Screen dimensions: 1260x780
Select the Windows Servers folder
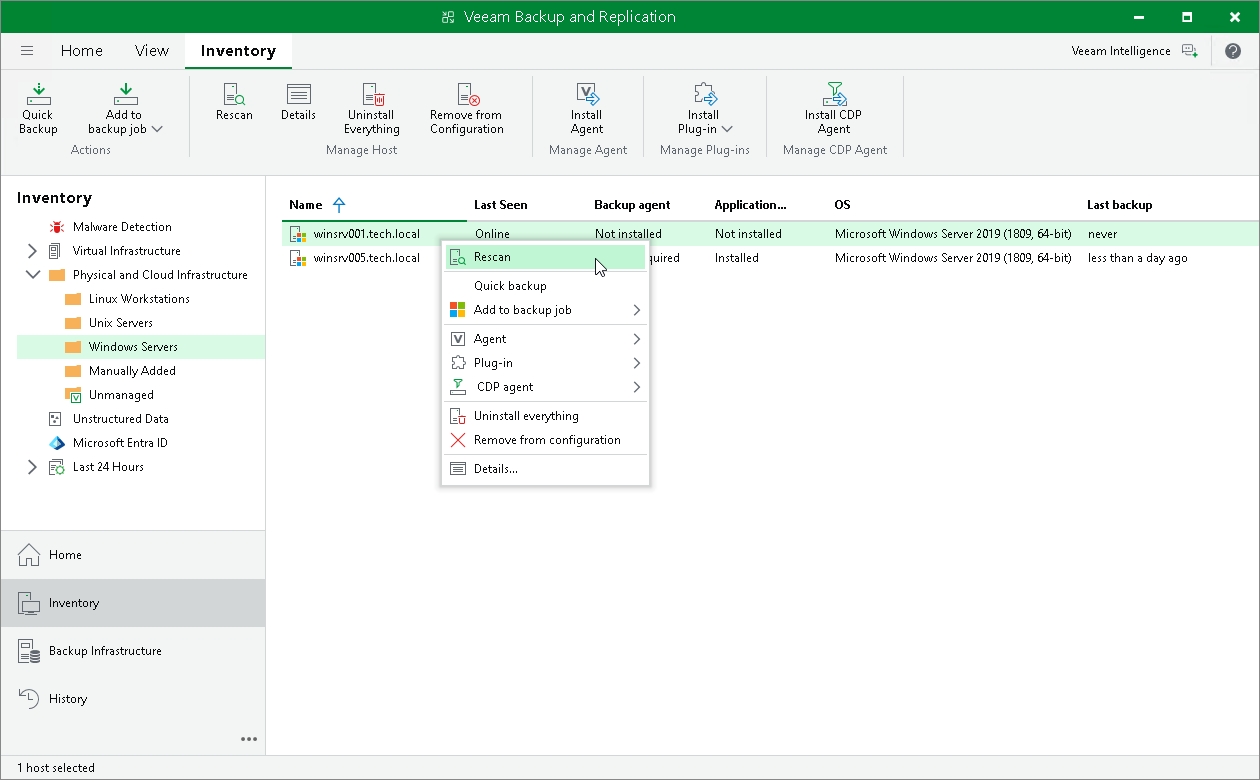click(x=132, y=347)
